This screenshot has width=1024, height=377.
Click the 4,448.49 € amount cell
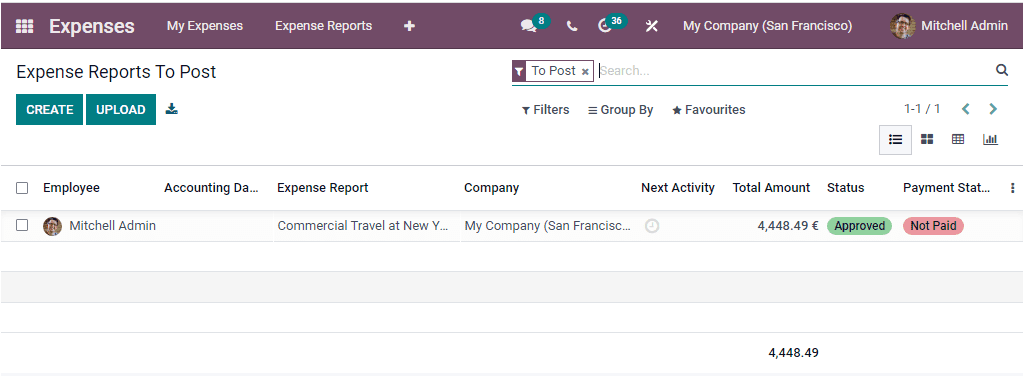788,226
